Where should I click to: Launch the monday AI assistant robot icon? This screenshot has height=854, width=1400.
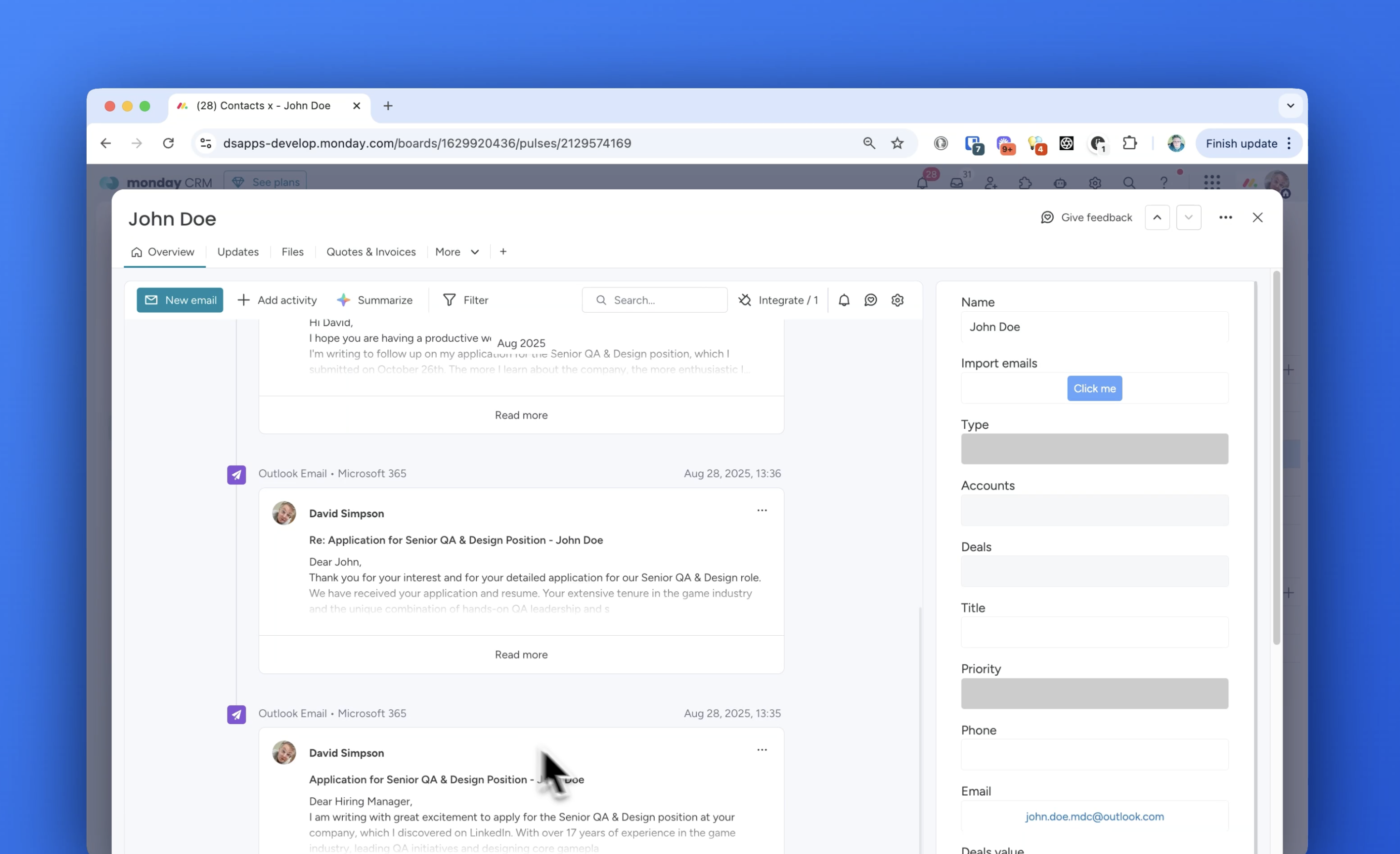[1059, 183]
